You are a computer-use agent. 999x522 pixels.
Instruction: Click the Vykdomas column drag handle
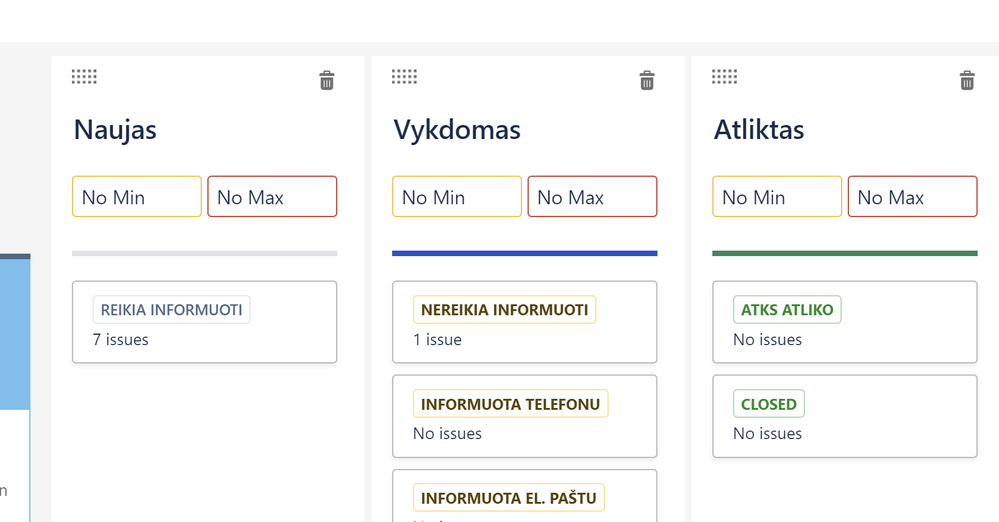click(x=405, y=77)
